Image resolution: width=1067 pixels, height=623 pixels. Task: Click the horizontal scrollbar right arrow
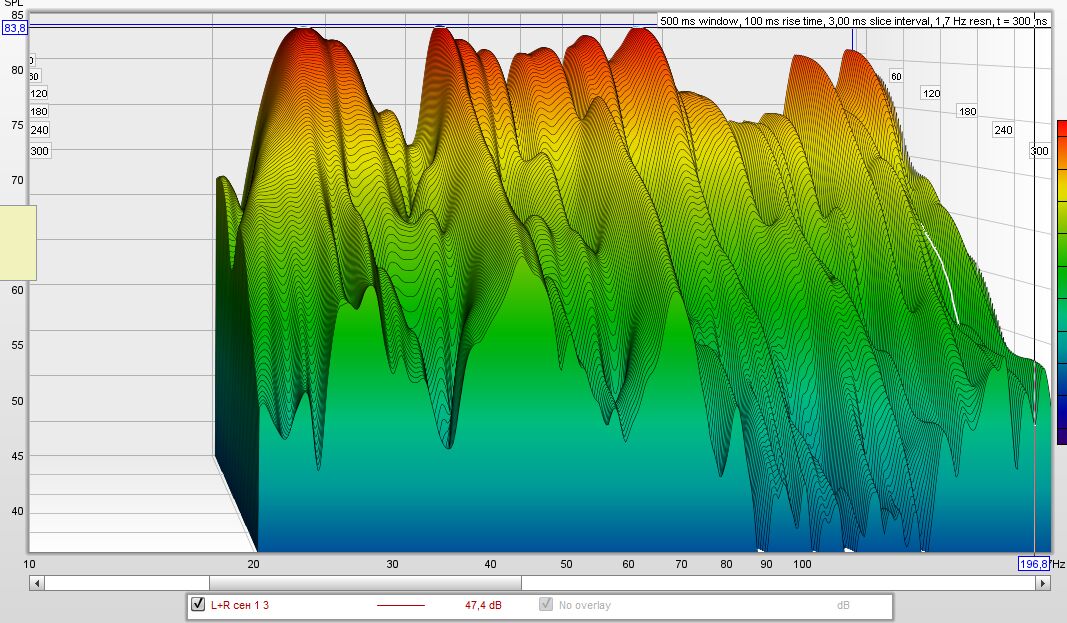(1044, 583)
